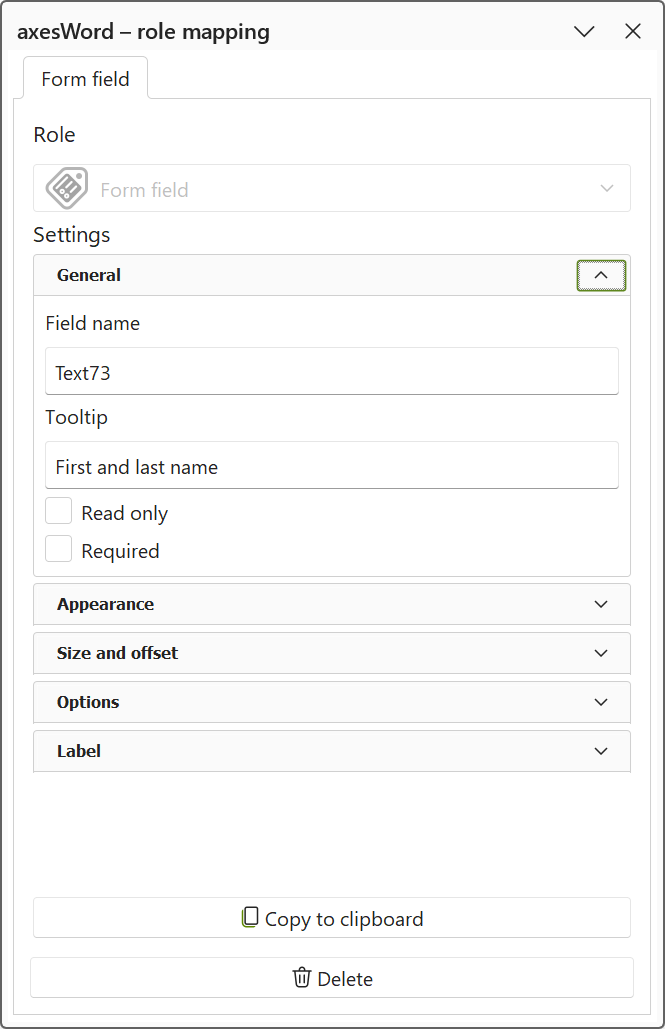
Task: Expand the Size and offset section
Action: (x=601, y=653)
